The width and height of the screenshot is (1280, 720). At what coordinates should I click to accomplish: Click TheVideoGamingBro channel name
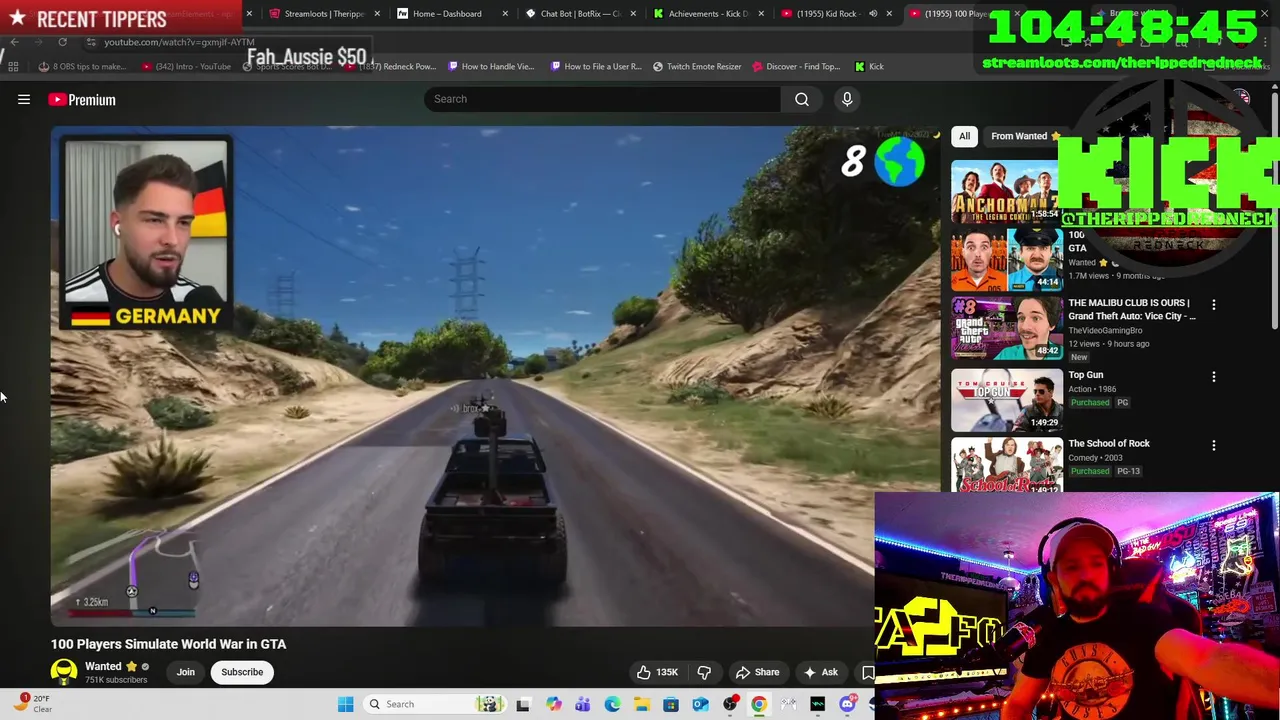point(1105,330)
